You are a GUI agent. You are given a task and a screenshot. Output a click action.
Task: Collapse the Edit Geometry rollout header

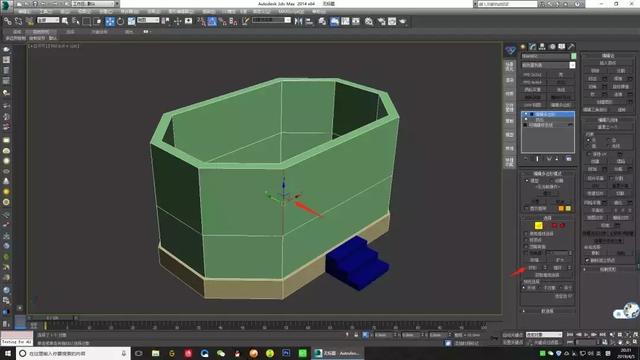tap(608, 120)
